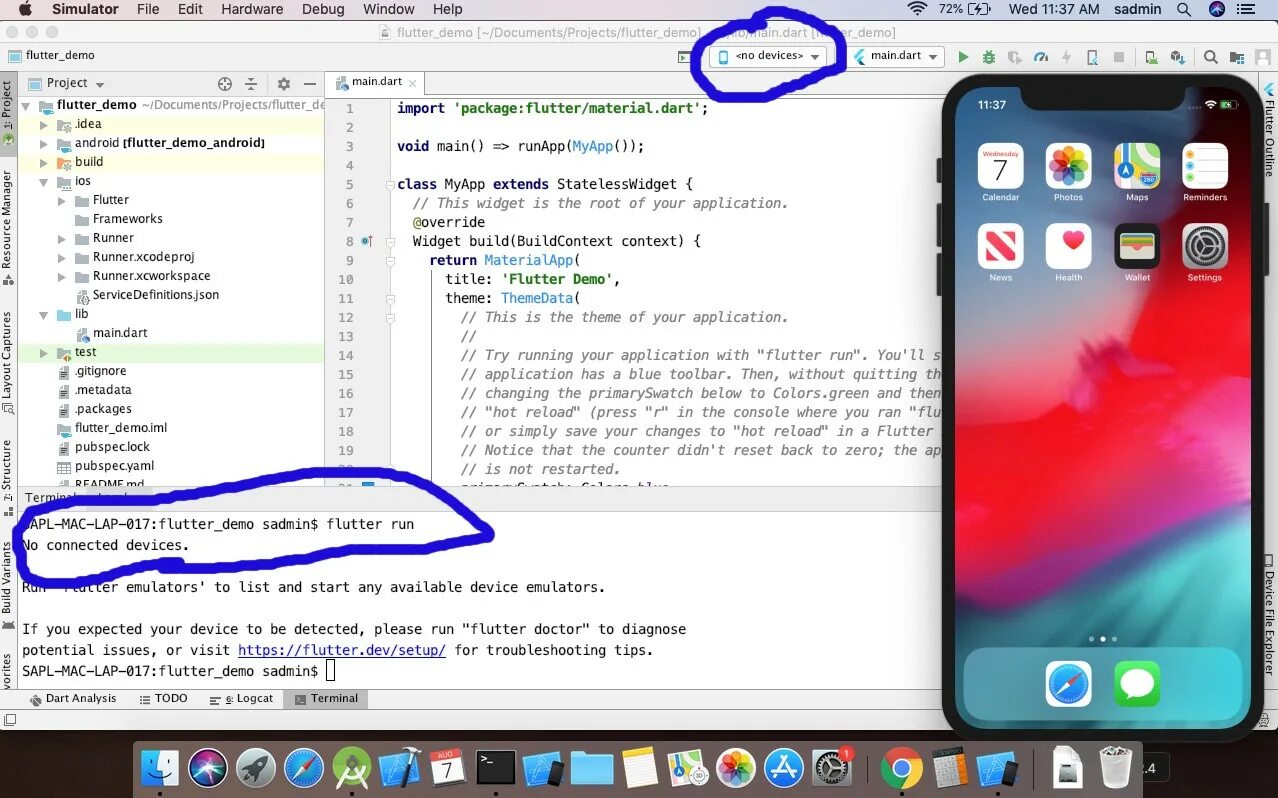The height and width of the screenshot is (798, 1278).
Task: Expand the .idea folder
Action: (43, 125)
